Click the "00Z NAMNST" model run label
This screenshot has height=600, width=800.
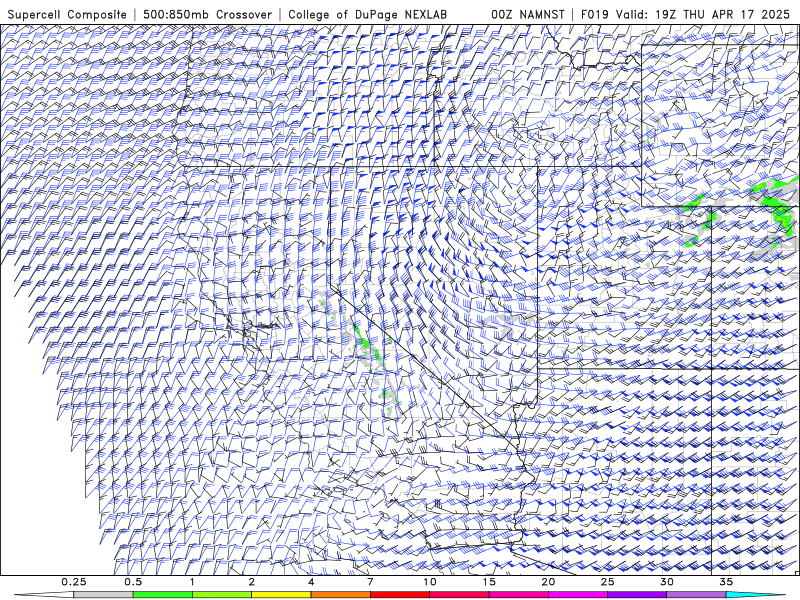click(528, 14)
